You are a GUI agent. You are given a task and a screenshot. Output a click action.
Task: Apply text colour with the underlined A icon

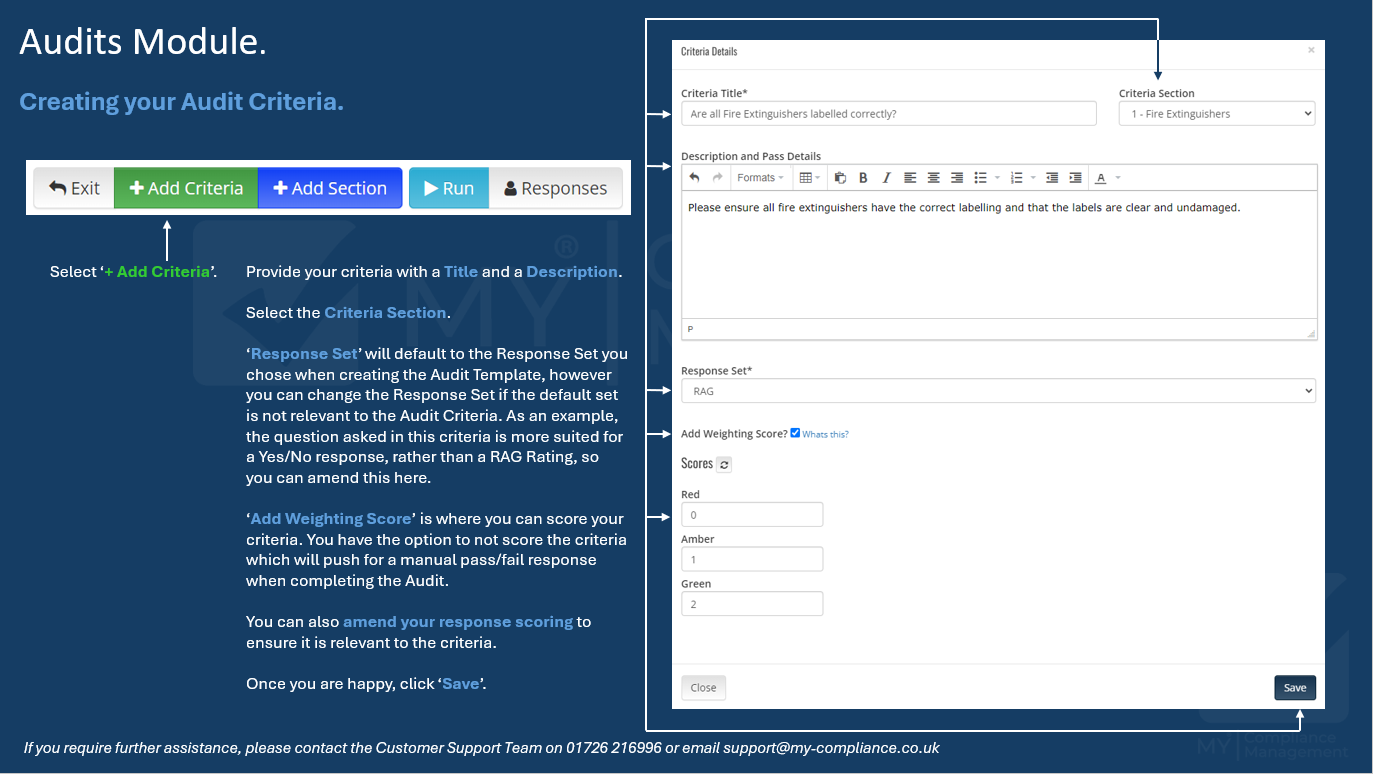coord(1101,178)
